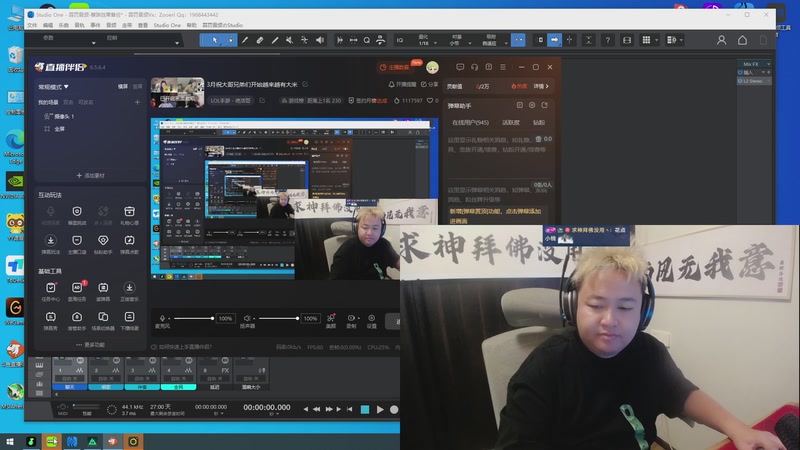This screenshot has height=450, width=800.
Task: Click the Stop square button in transport
Action: click(x=365, y=409)
